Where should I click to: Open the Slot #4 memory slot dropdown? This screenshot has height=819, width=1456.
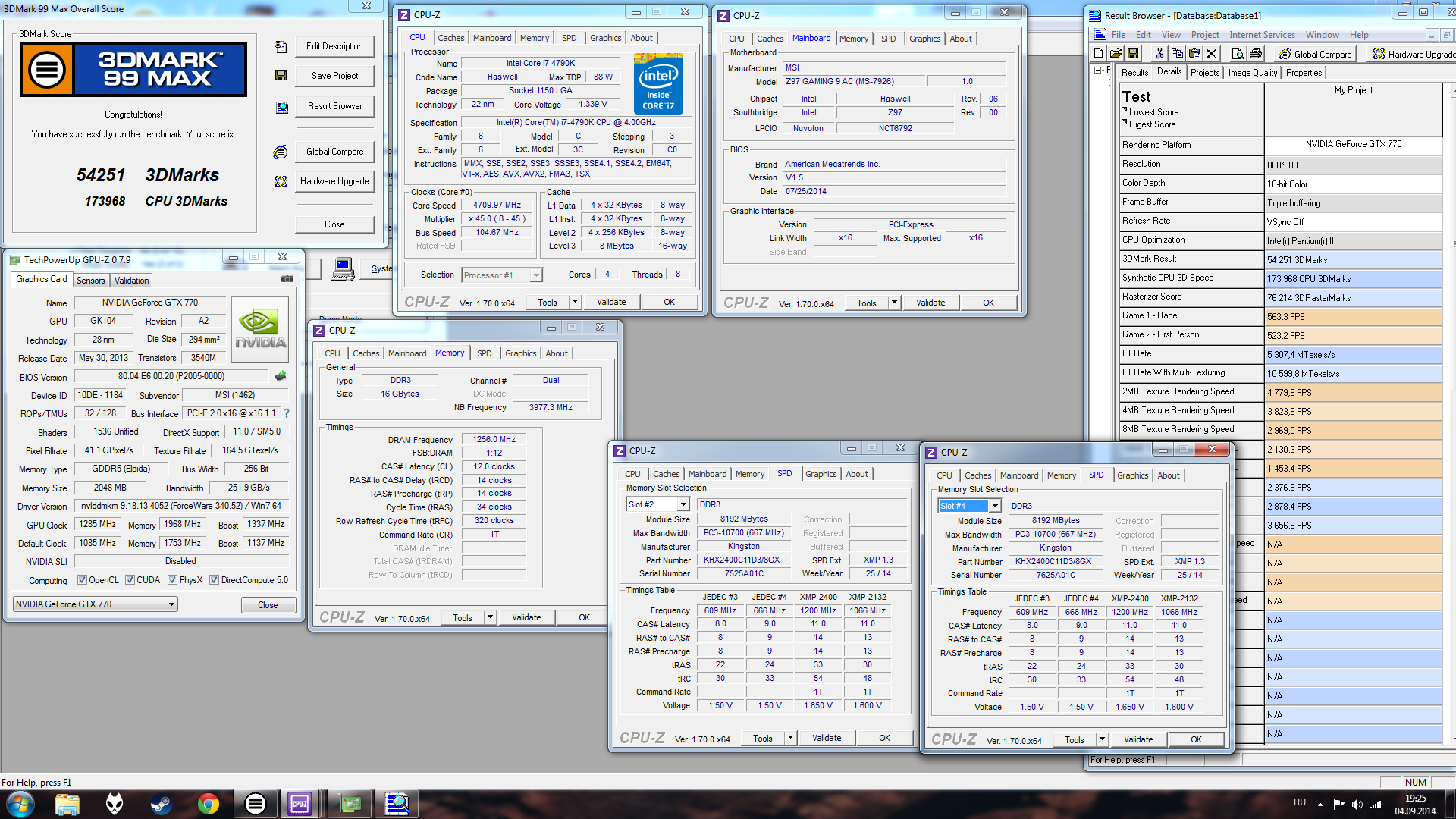coord(970,506)
